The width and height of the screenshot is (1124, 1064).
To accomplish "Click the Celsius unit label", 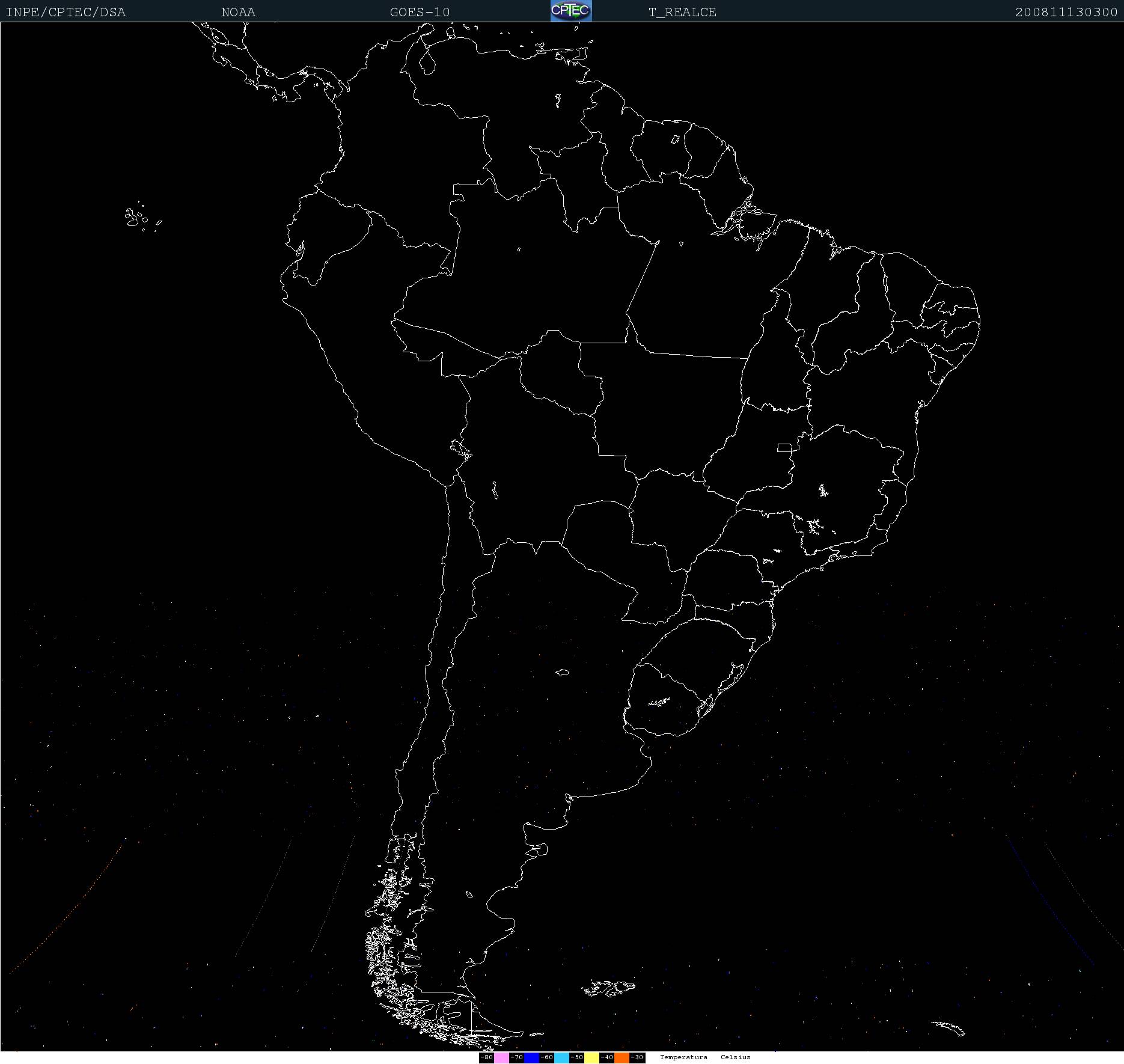I will coord(736,1057).
